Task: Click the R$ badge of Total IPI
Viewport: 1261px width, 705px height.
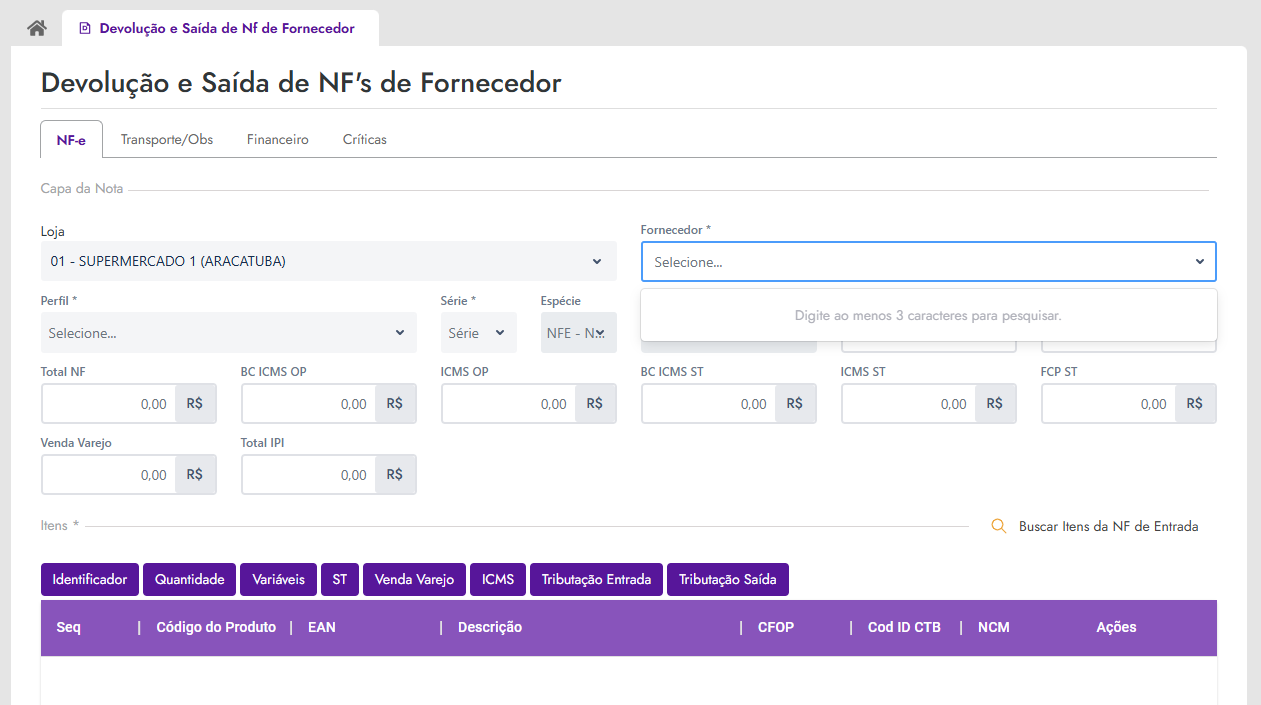Action: (x=395, y=475)
